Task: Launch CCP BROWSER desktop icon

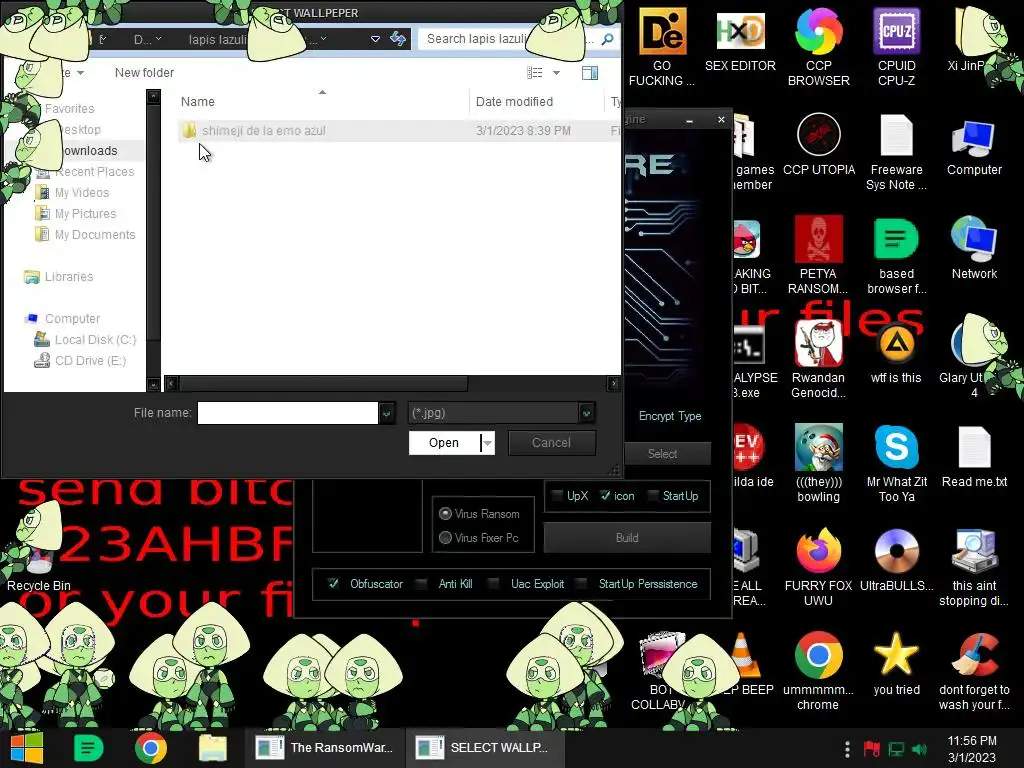Action: [818, 47]
